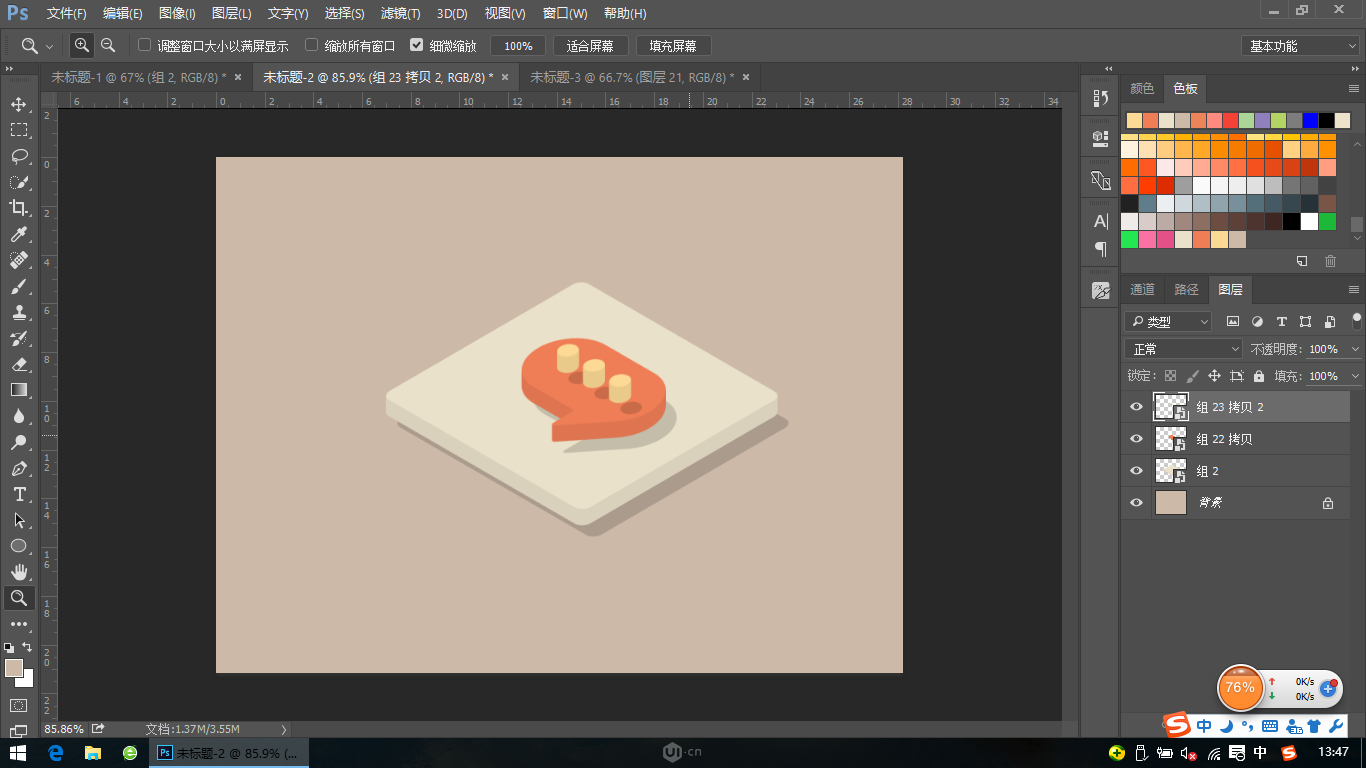Image resolution: width=1366 pixels, height=768 pixels.
Task: Switch to the 通道 tab
Action: (x=1142, y=289)
